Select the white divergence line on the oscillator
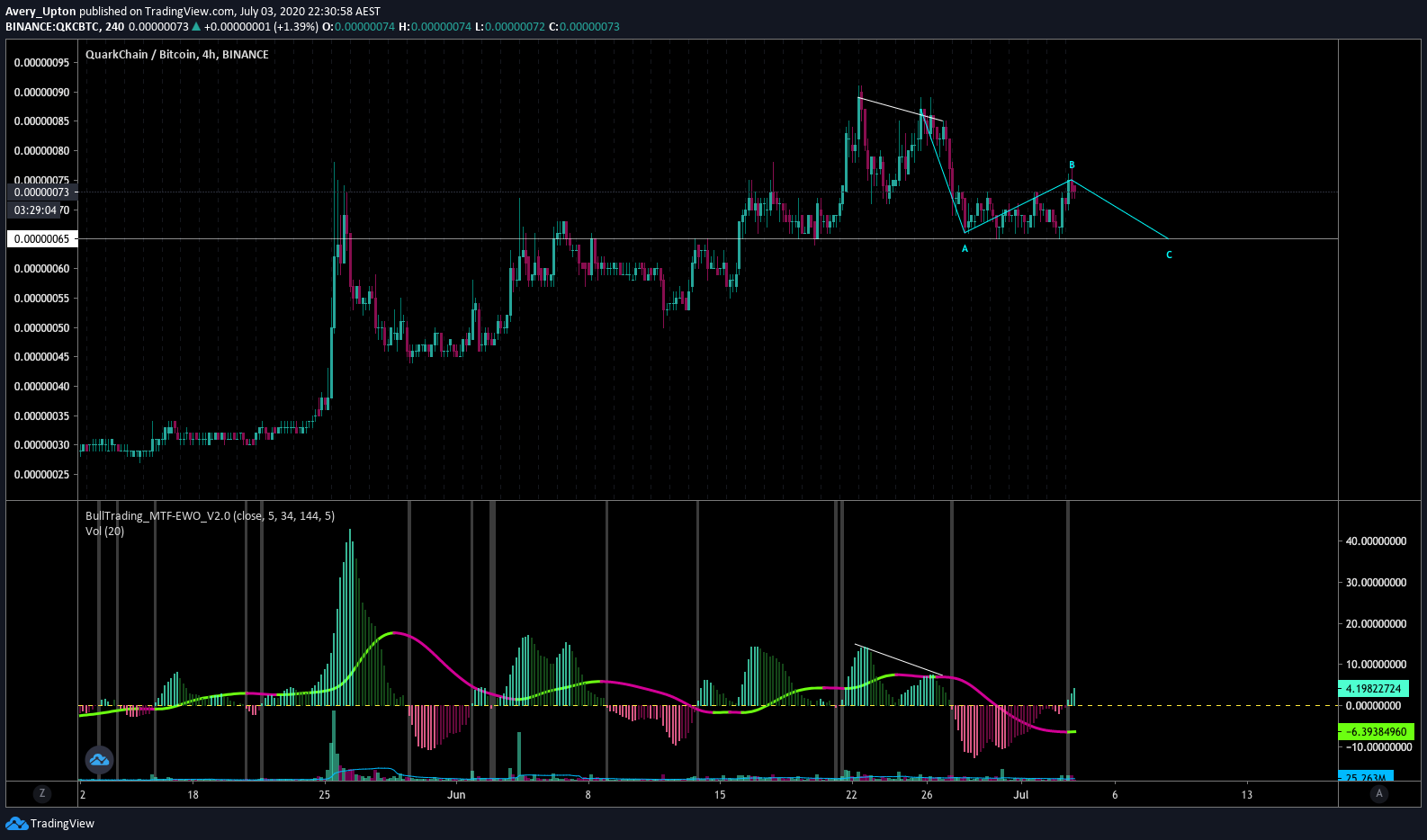The width and height of the screenshot is (1427, 840). tap(900, 660)
